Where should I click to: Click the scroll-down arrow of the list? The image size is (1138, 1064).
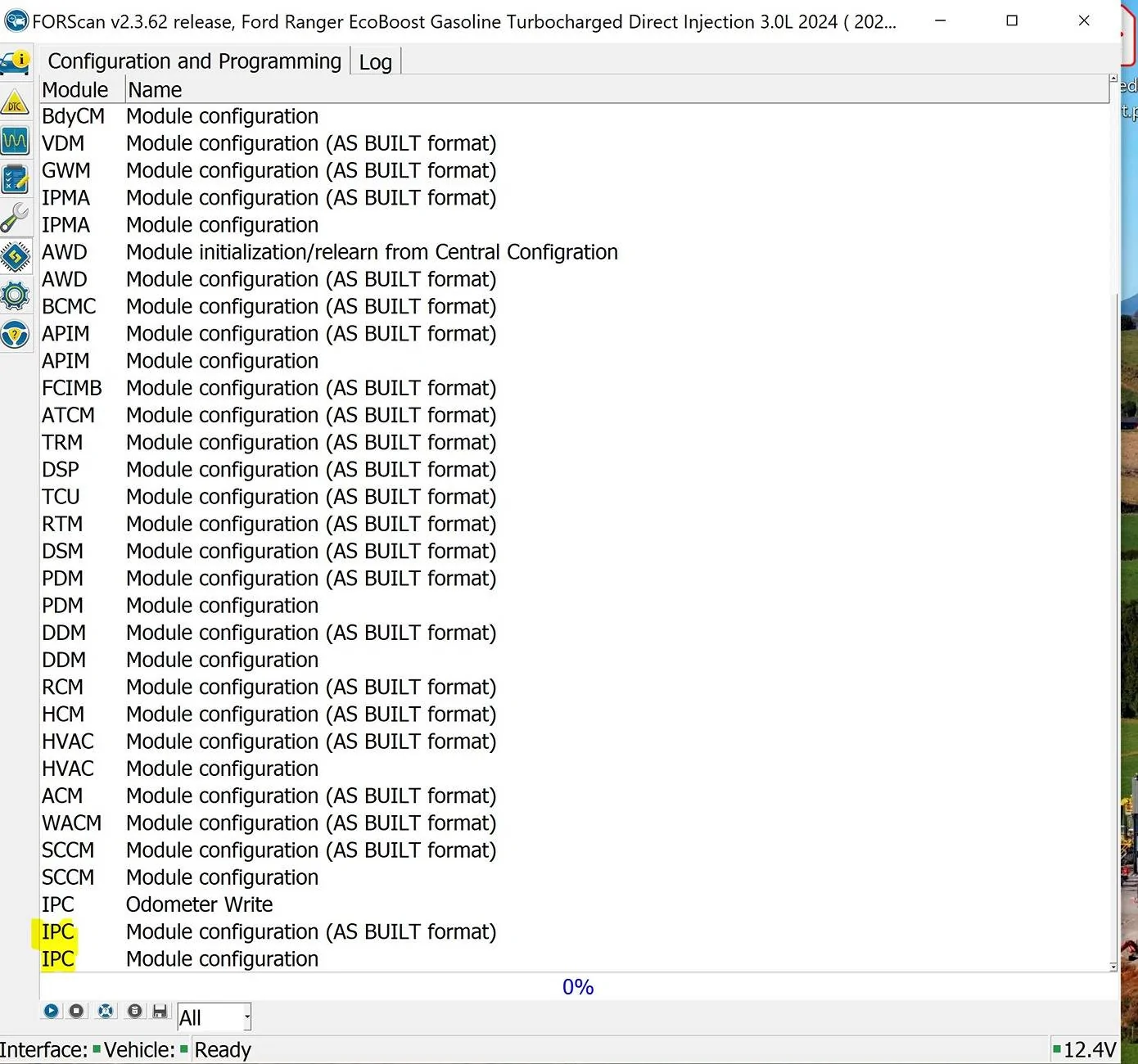(1113, 967)
